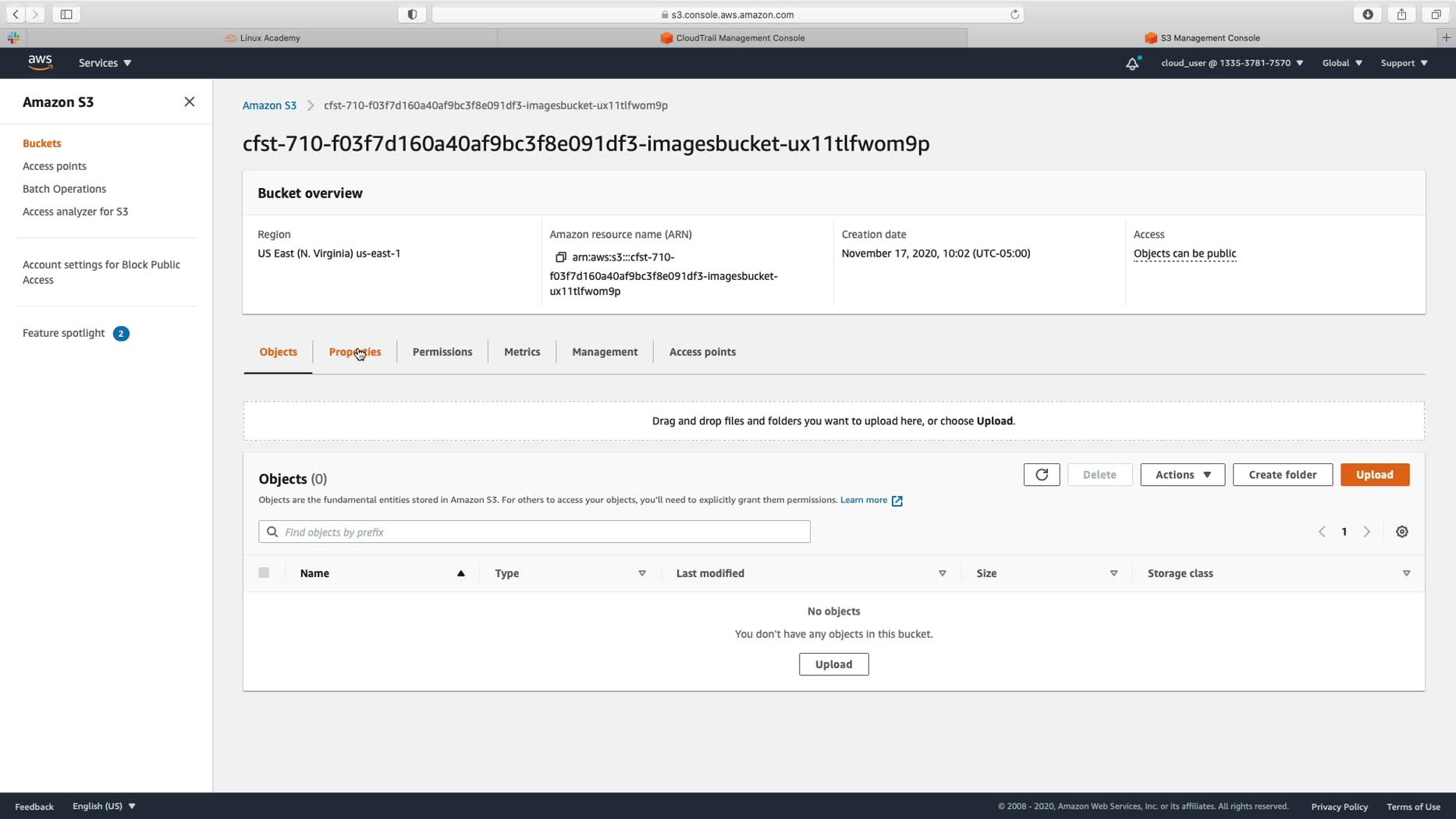Viewport: 1456px width, 819px height.
Task: Reload the page from address bar
Action: click(x=1014, y=14)
